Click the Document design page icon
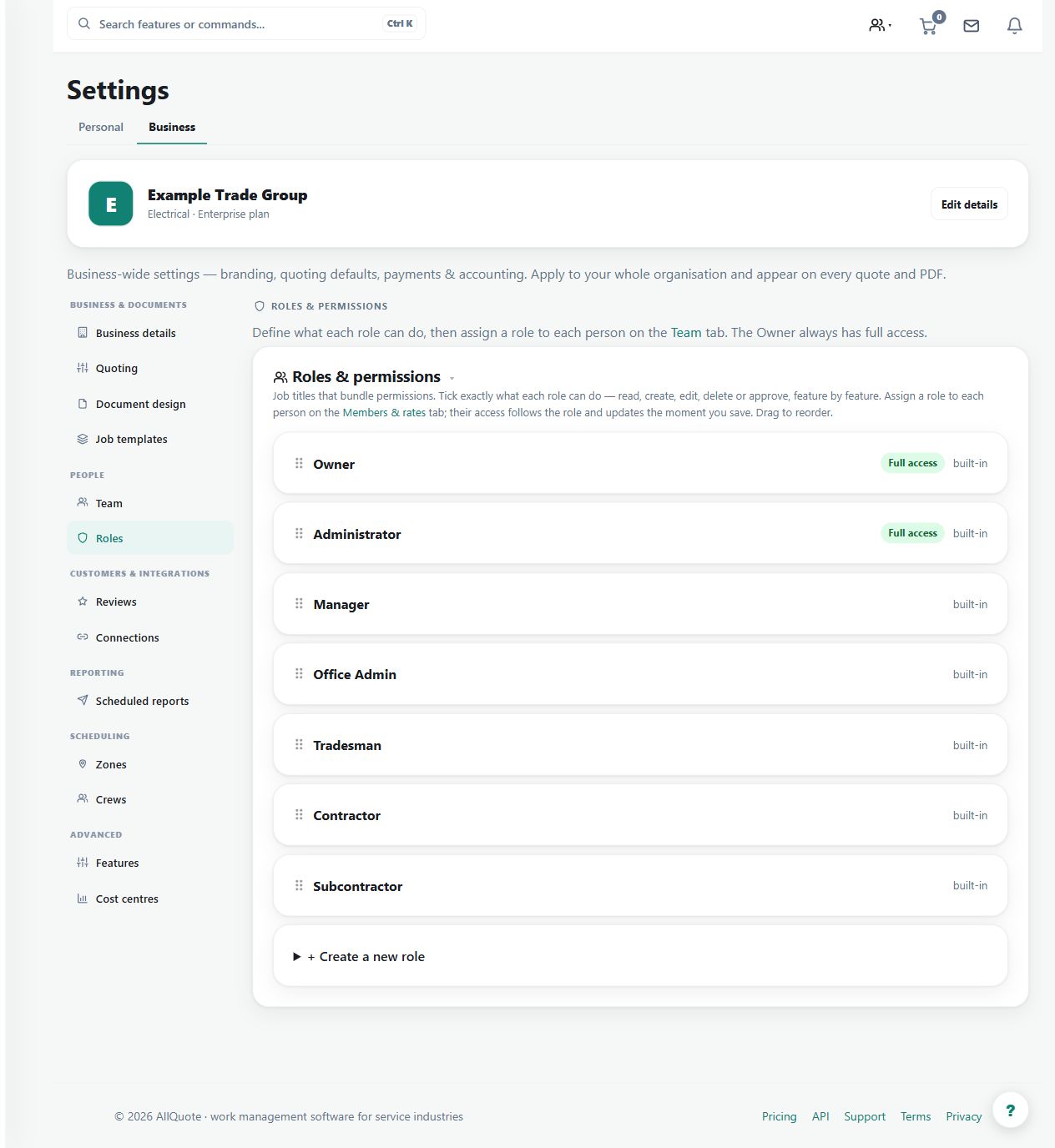Image resolution: width=1055 pixels, height=1148 pixels. click(x=83, y=404)
